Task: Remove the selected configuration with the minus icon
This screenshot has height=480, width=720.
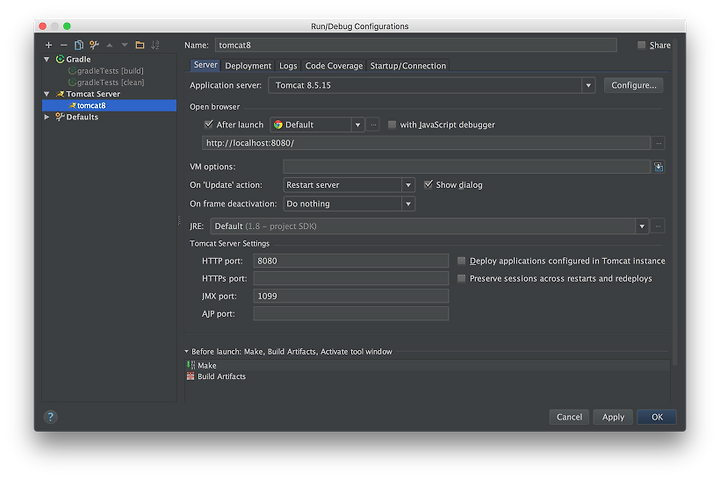Action: 64,45
